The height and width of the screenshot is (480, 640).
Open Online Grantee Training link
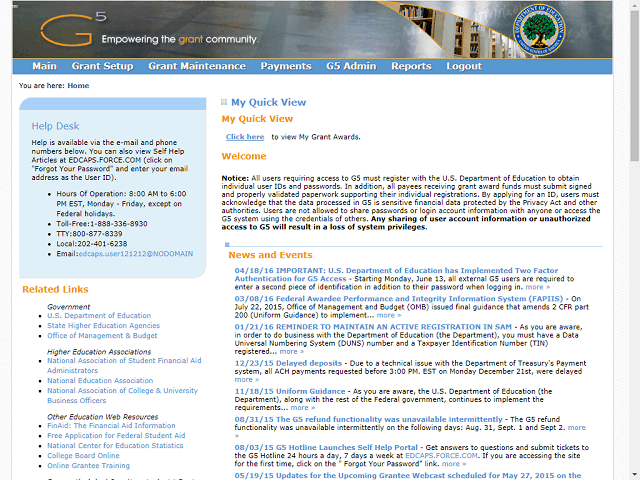(88, 465)
